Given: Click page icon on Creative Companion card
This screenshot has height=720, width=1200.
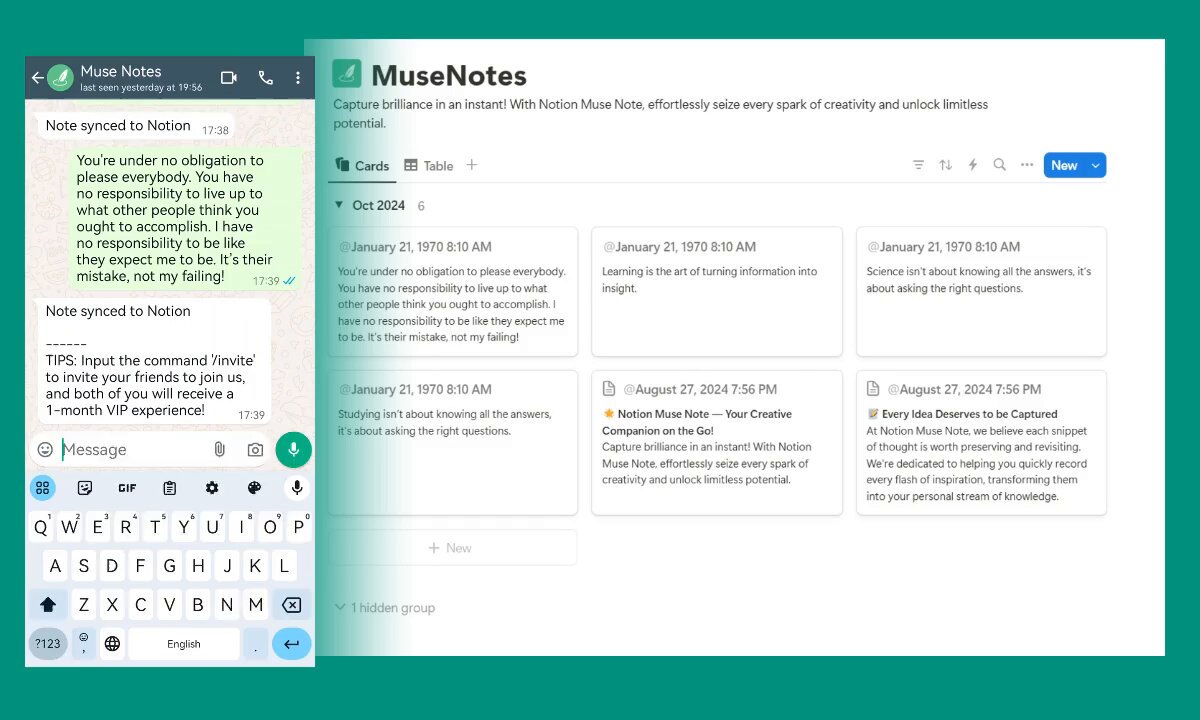Looking at the screenshot, I should click(x=609, y=389).
